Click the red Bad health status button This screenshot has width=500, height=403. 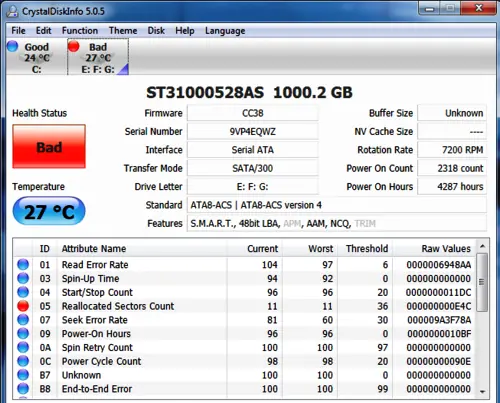pos(49,146)
